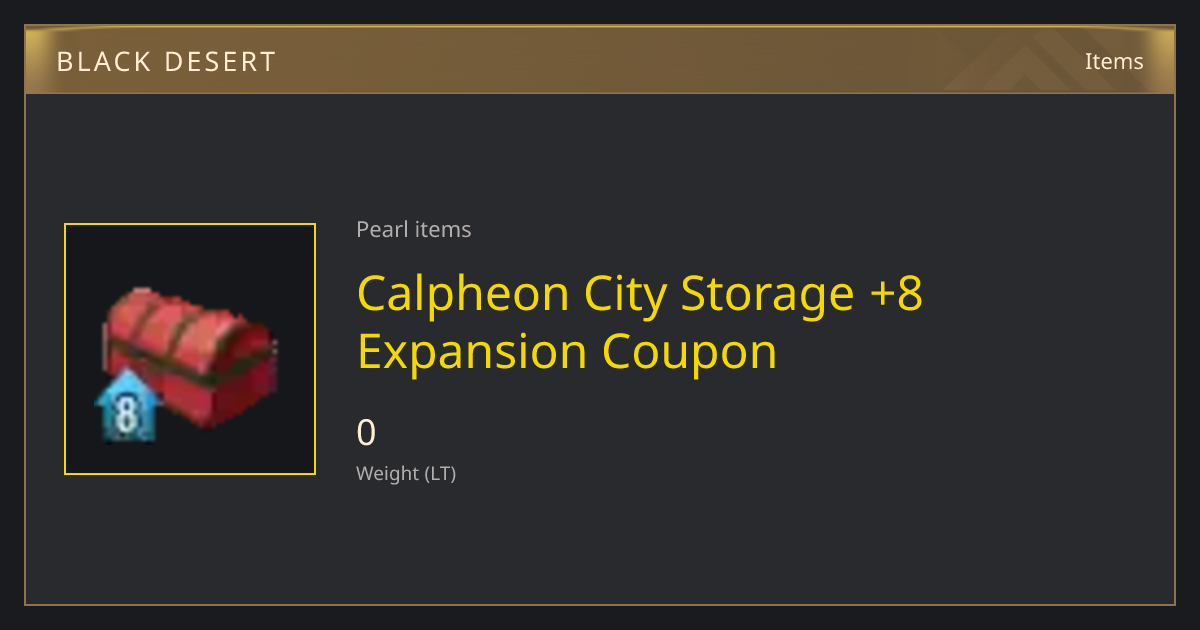Click the gold header banner between title and Items

pyautogui.click(x=680, y=61)
